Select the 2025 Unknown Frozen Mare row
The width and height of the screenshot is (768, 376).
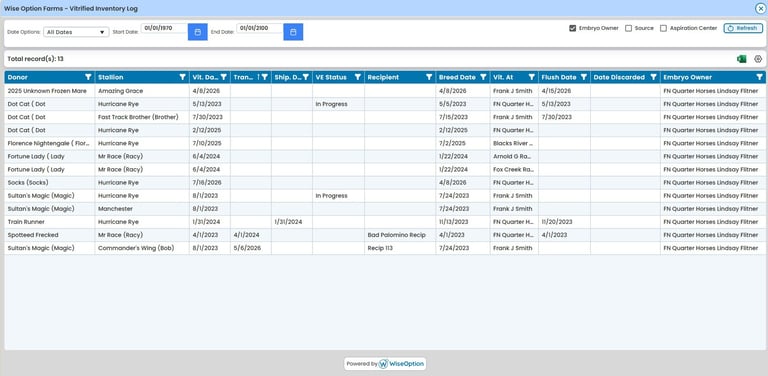pyautogui.click(x=385, y=91)
